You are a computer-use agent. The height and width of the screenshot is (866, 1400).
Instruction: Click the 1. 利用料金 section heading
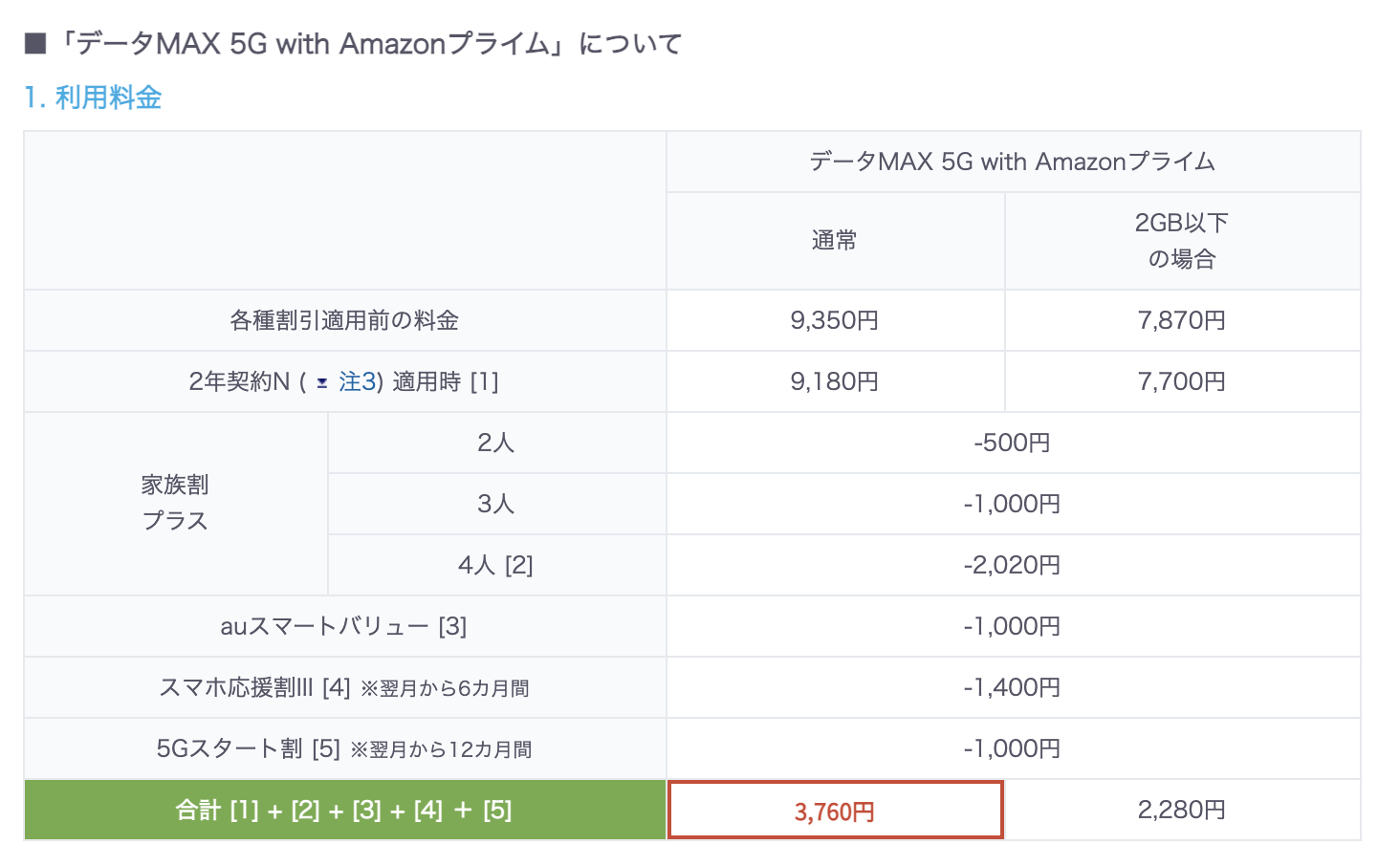[x=94, y=97]
